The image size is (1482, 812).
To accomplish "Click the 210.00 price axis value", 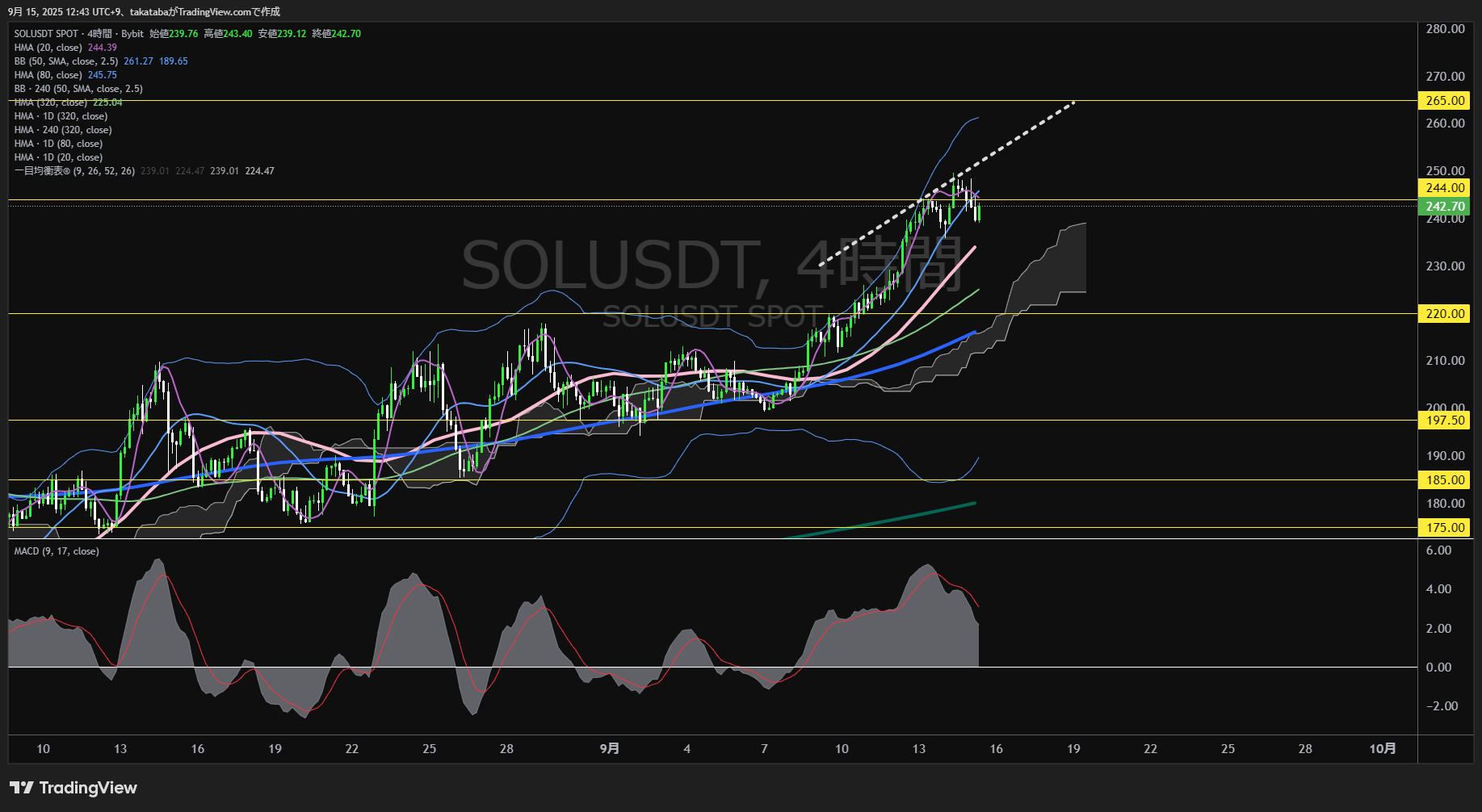I will pos(1445,361).
